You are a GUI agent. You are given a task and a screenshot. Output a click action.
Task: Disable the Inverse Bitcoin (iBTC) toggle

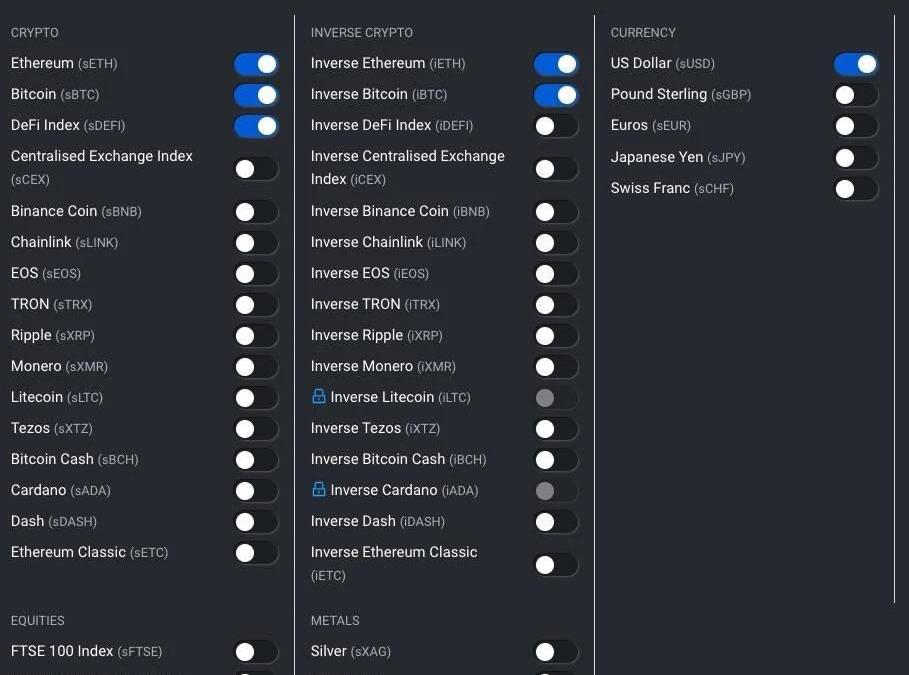click(x=556, y=95)
